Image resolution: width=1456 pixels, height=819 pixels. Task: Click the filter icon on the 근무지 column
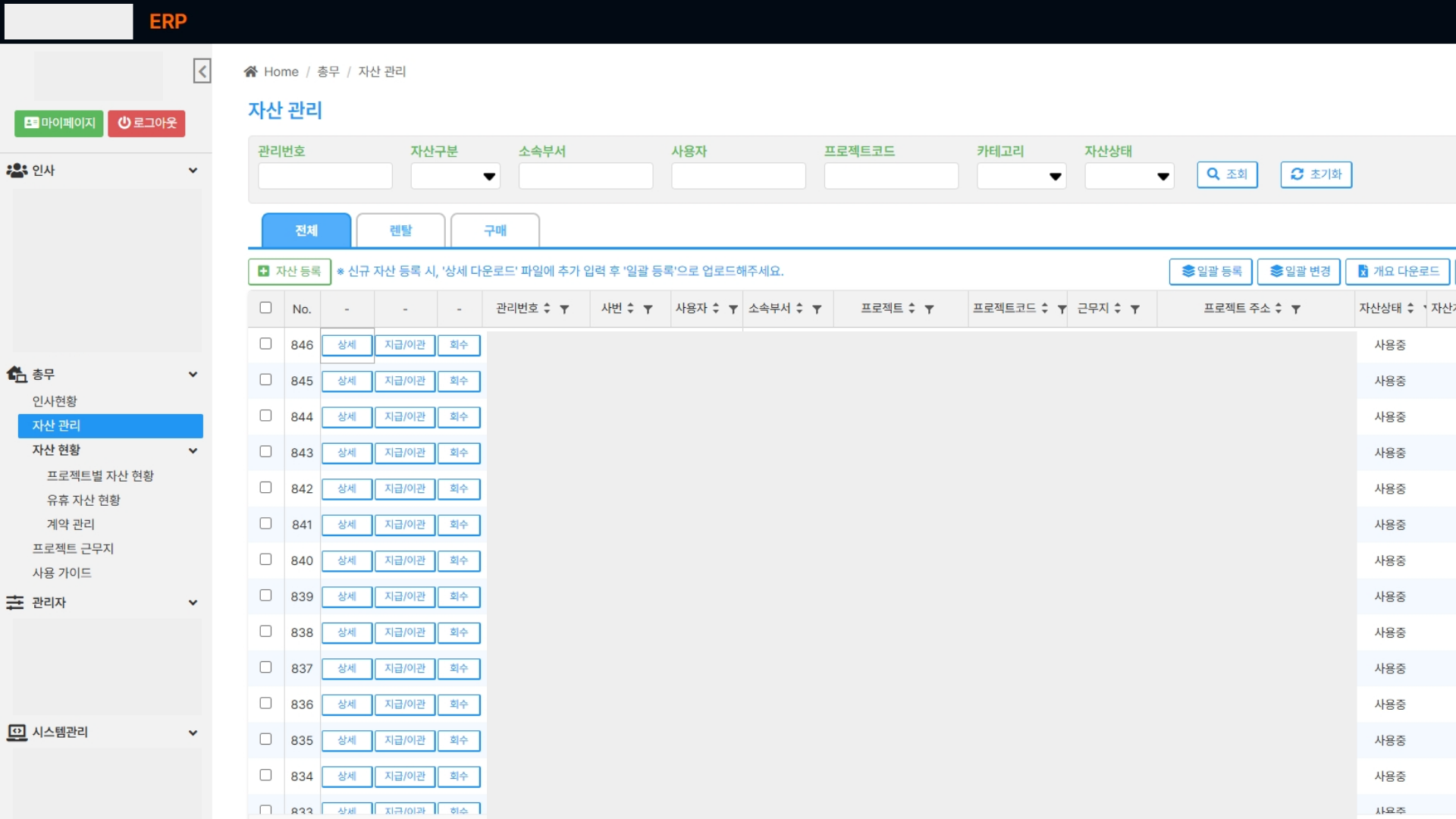1135,309
